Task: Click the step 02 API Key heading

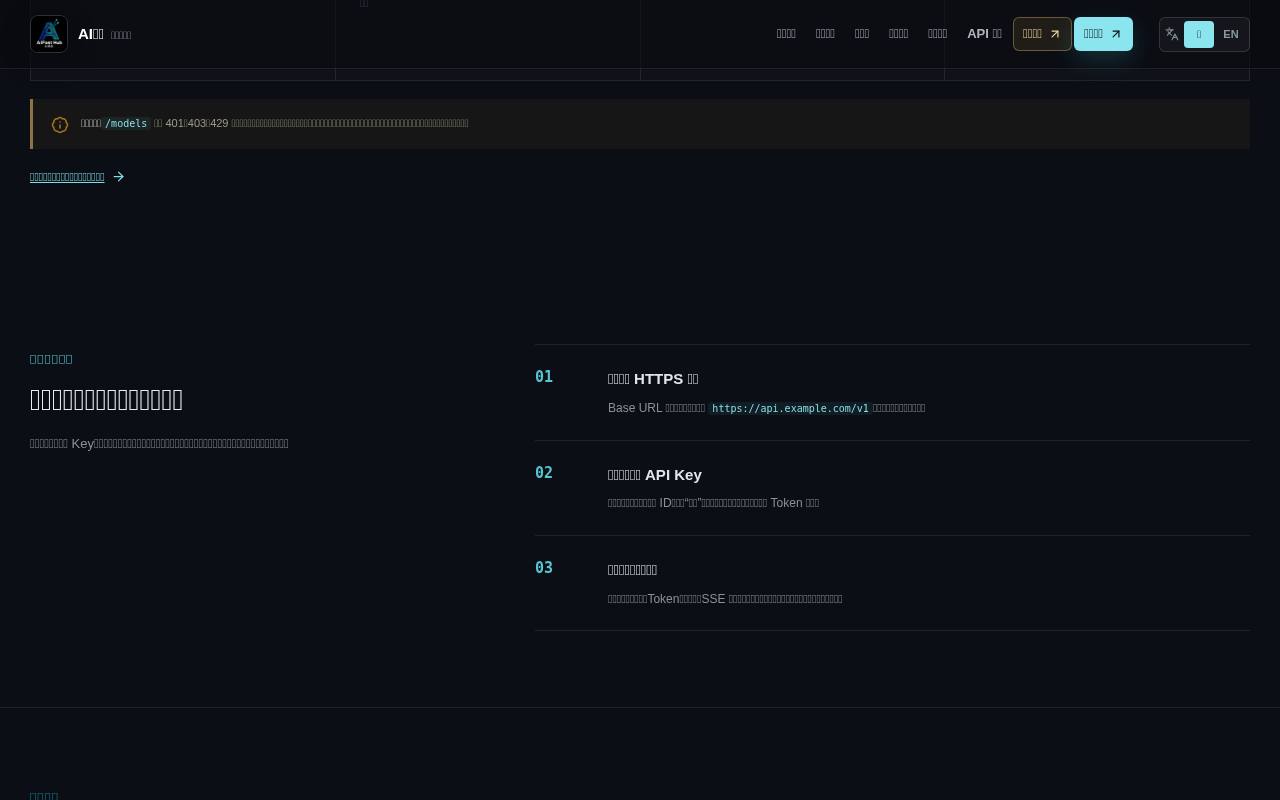Action: pos(655,475)
